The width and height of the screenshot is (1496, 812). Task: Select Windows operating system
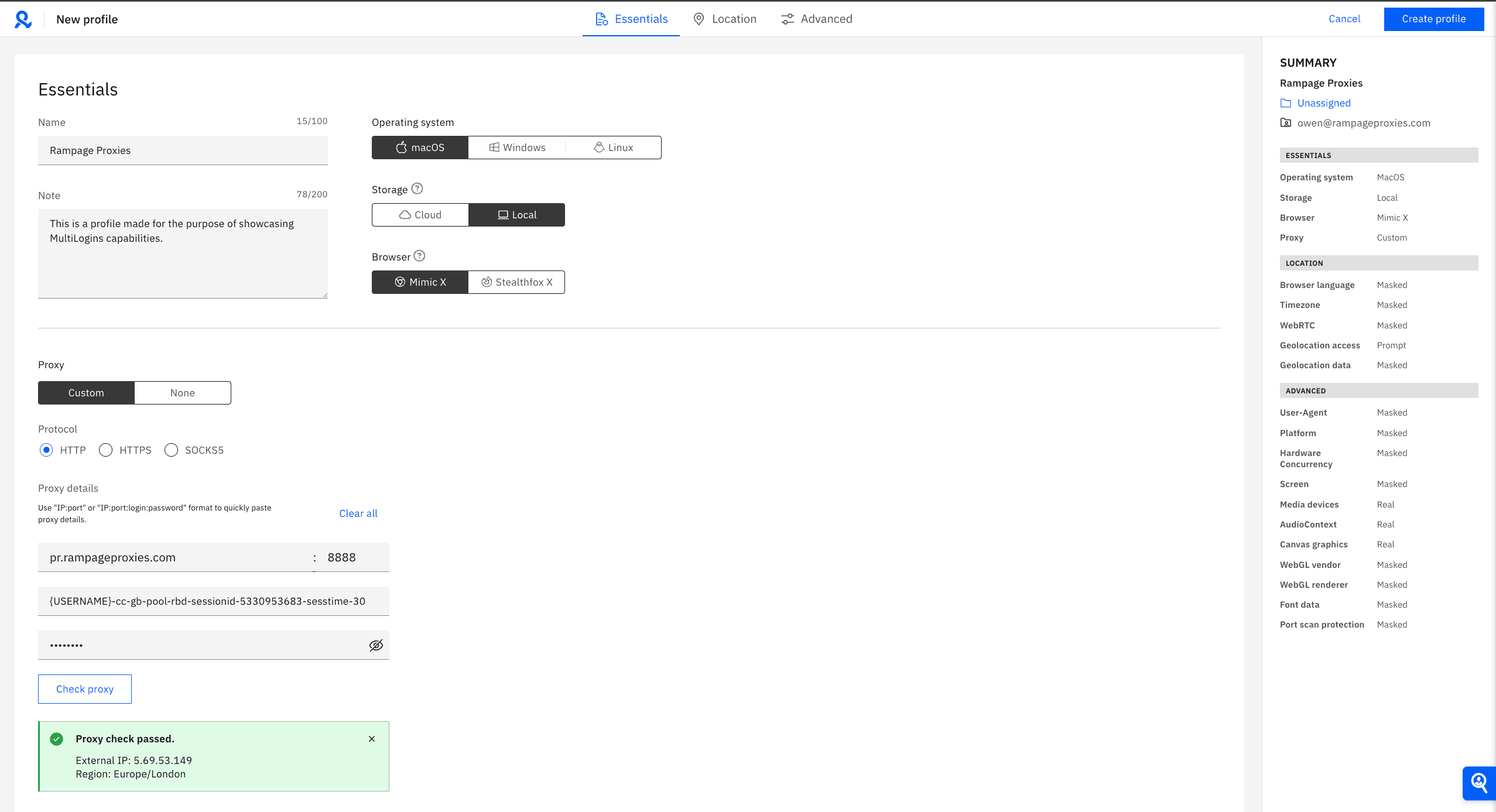[517, 148]
